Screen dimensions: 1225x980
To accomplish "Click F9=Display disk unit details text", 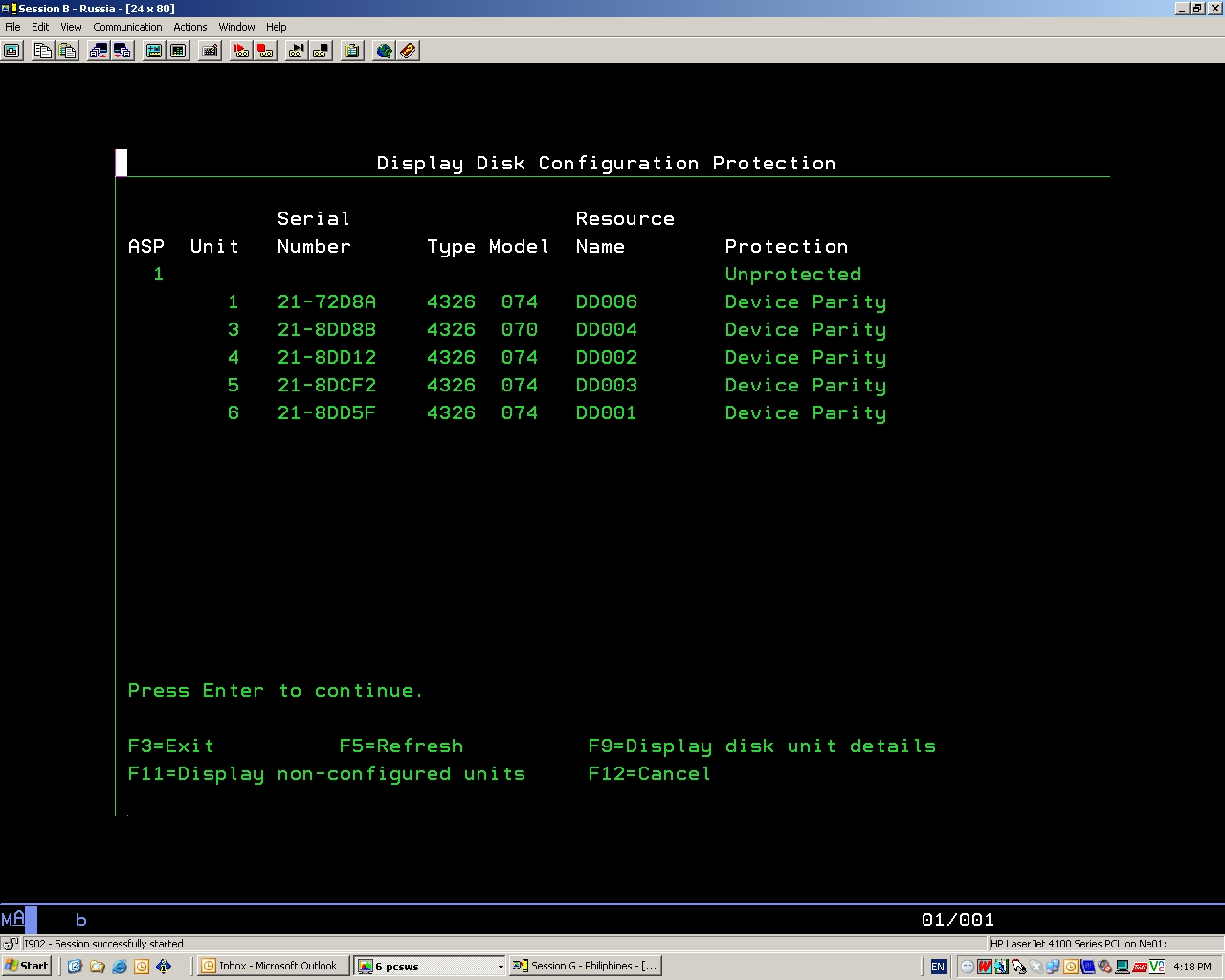I will click(762, 746).
